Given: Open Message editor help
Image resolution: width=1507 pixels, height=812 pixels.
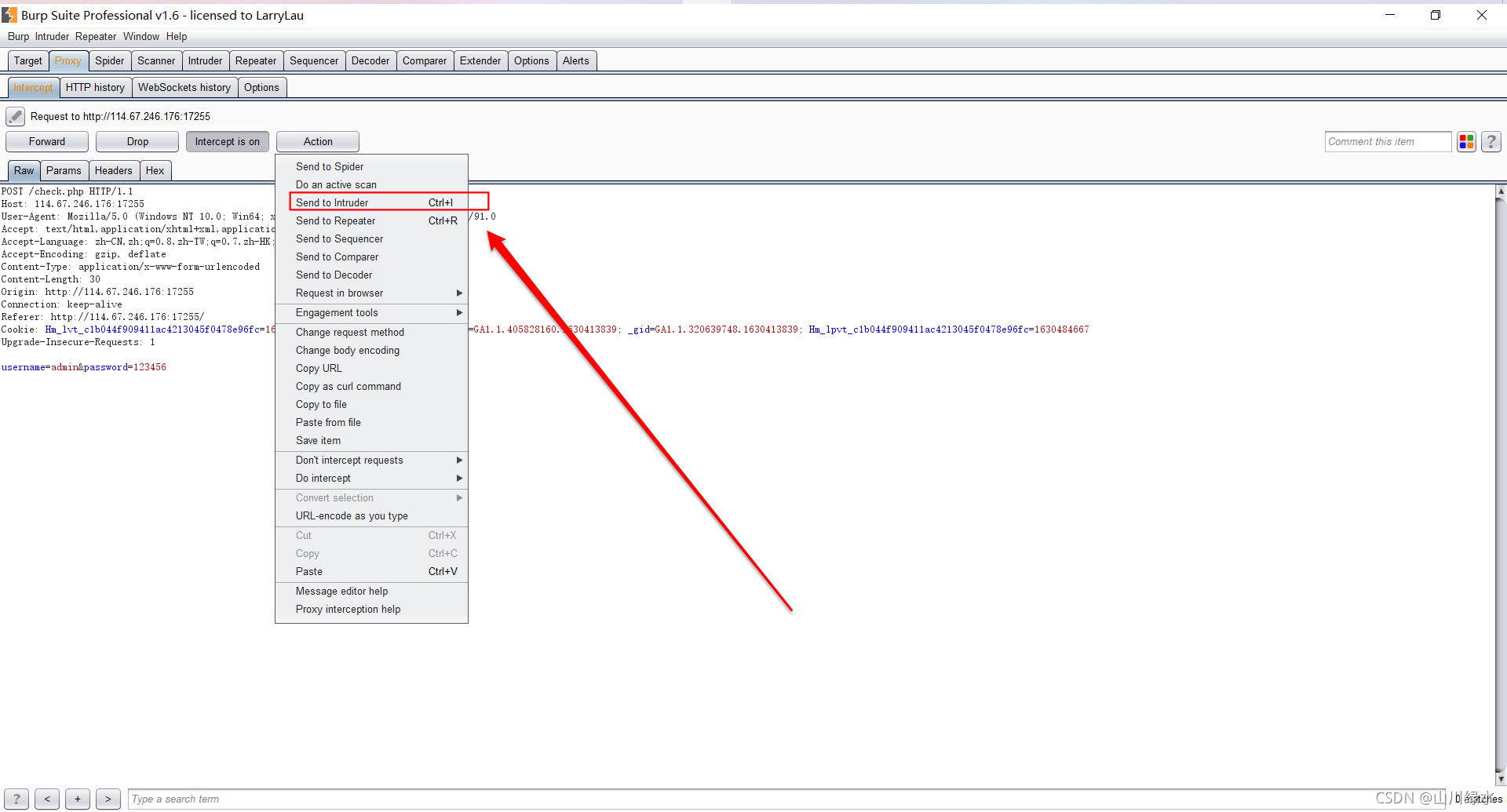Looking at the screenshot, I should [372, 592].
